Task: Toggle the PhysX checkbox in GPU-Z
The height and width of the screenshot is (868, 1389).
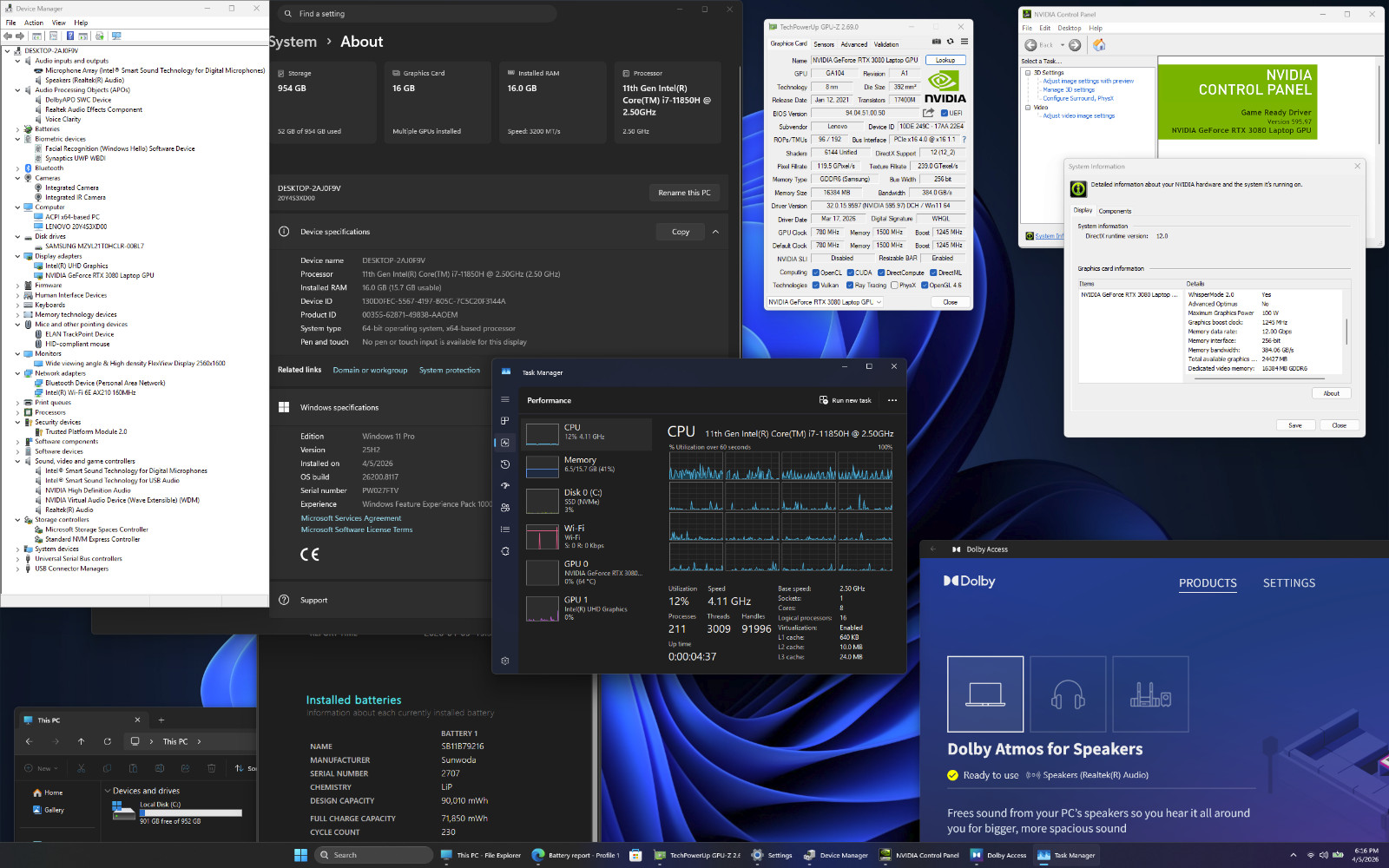Action: [894, 285]
